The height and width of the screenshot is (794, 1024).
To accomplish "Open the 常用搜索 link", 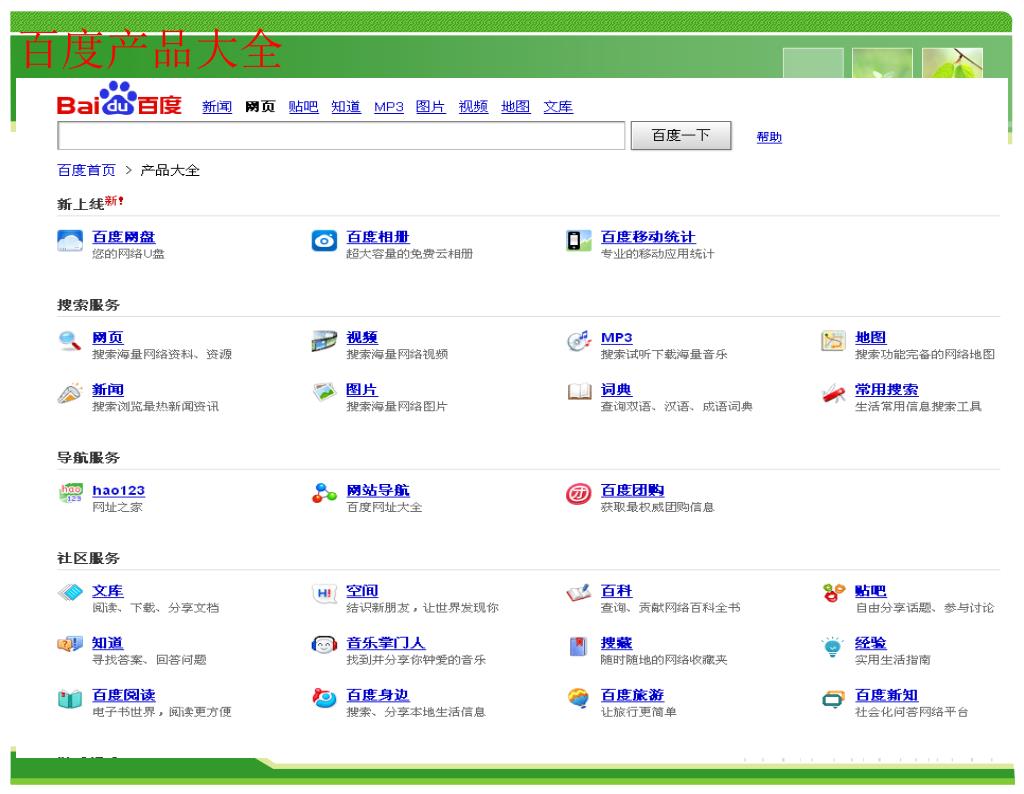I will pos(887,390).
